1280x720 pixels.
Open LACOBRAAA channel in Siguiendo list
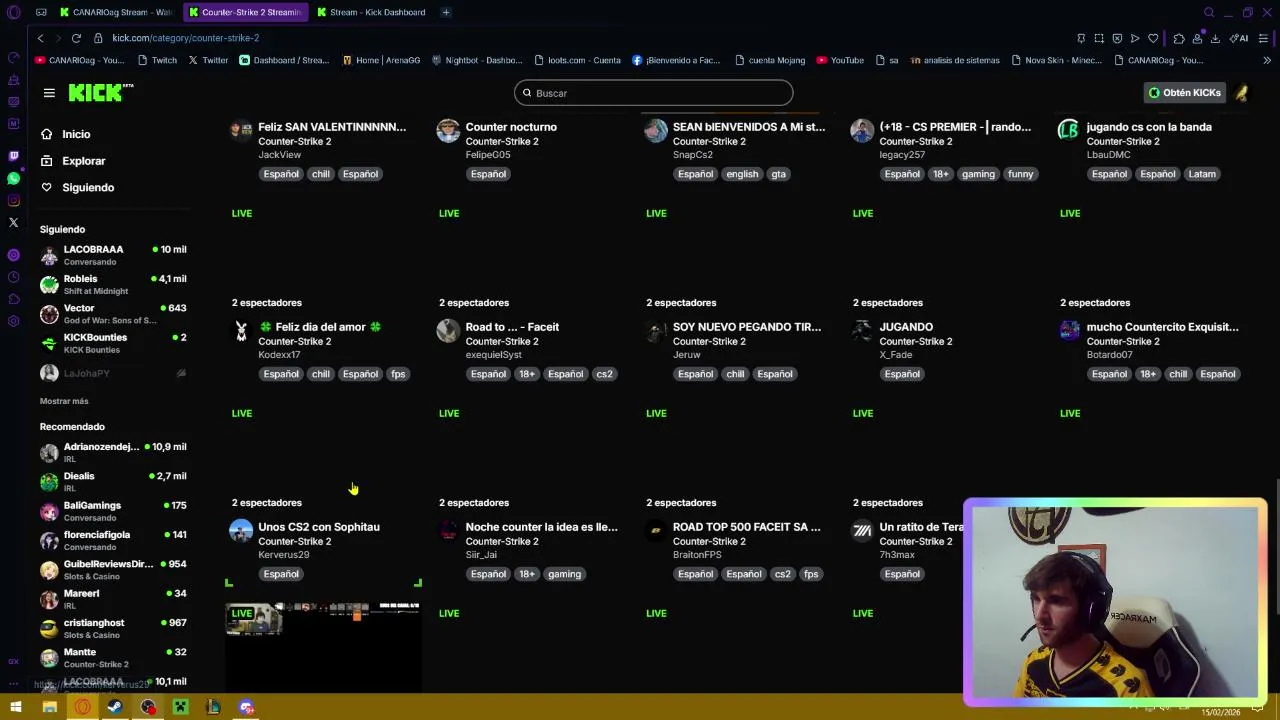(x=113, y=255)
